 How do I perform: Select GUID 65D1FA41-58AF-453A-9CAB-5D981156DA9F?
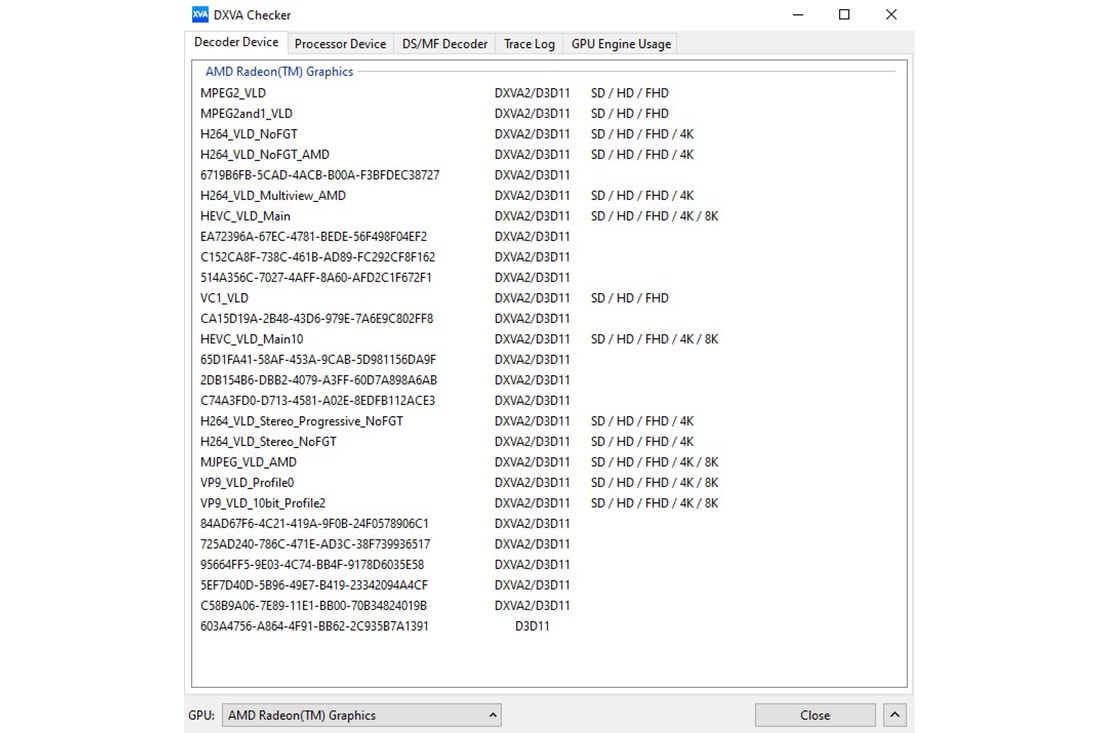[318, 360]
